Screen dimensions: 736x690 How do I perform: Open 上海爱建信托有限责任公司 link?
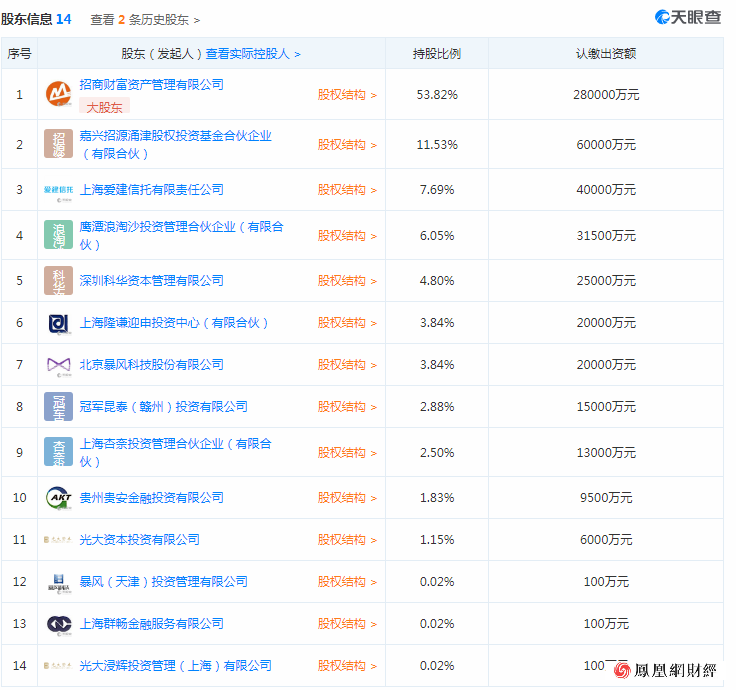pos(152,190)
